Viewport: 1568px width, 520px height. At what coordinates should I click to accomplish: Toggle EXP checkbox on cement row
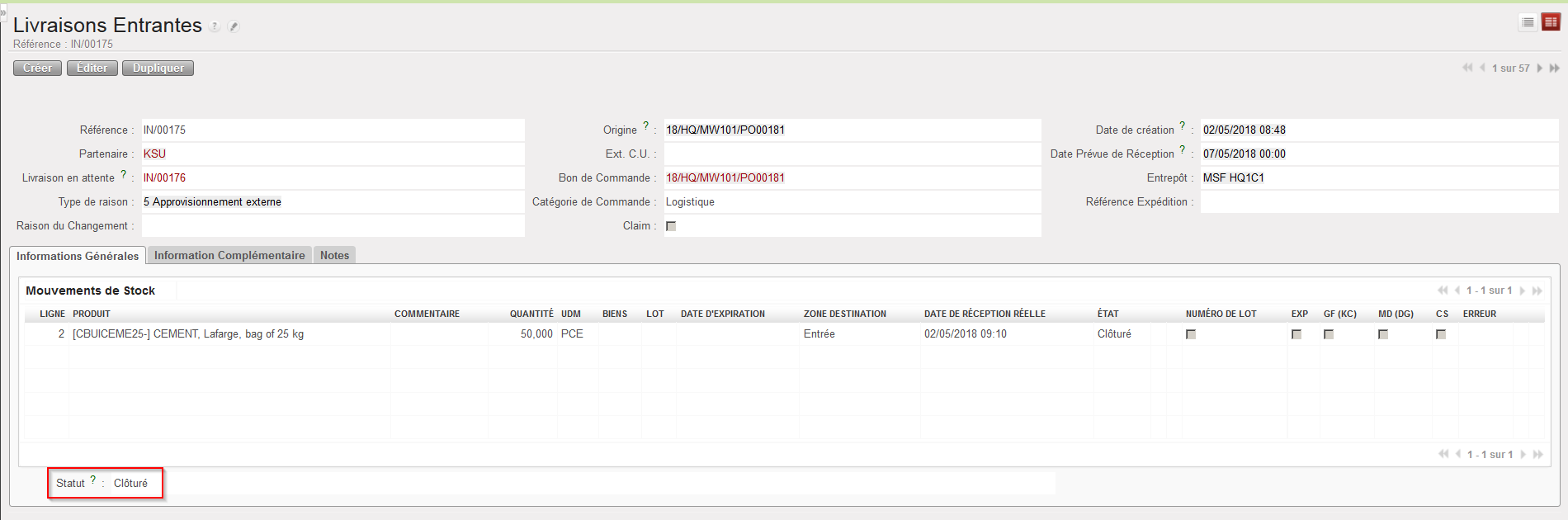pyautogui.click(x=1296, y=334)
